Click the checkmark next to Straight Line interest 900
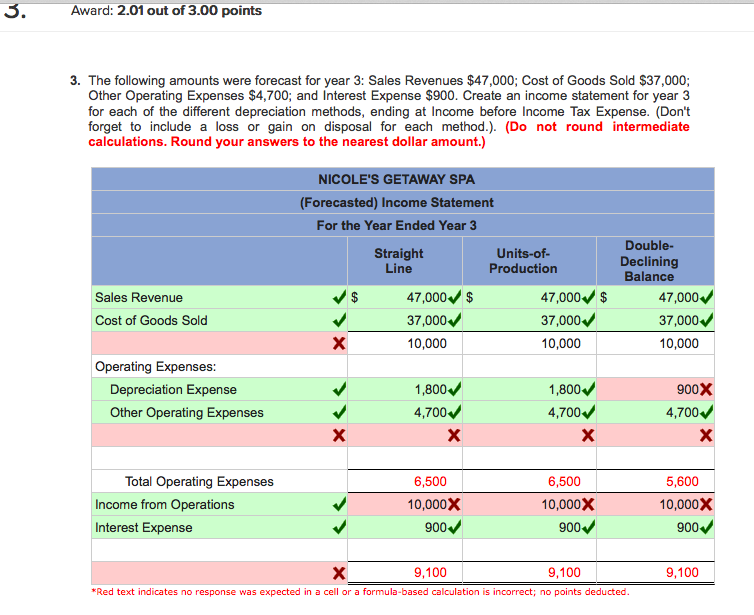Screen dimensions: 754x615 click(454, 527)
